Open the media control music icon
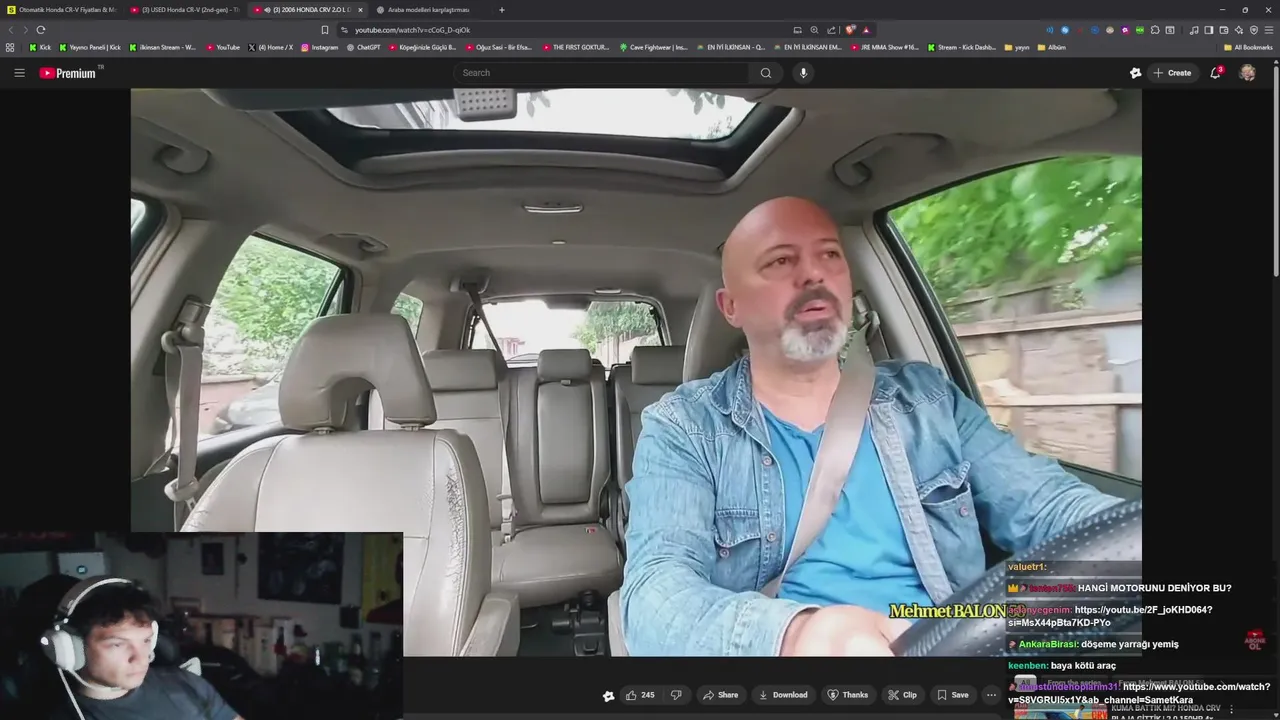Screen dimensions: 1280x720 point(1194,30)
